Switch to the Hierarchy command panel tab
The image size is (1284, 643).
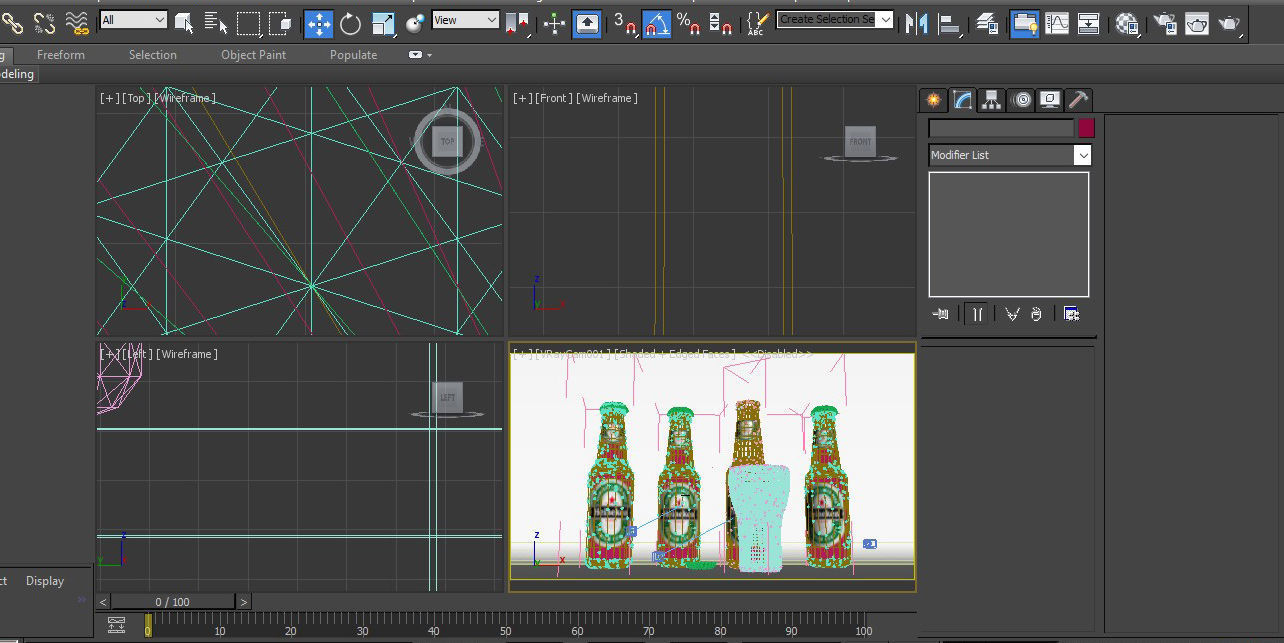click(991, 99)
